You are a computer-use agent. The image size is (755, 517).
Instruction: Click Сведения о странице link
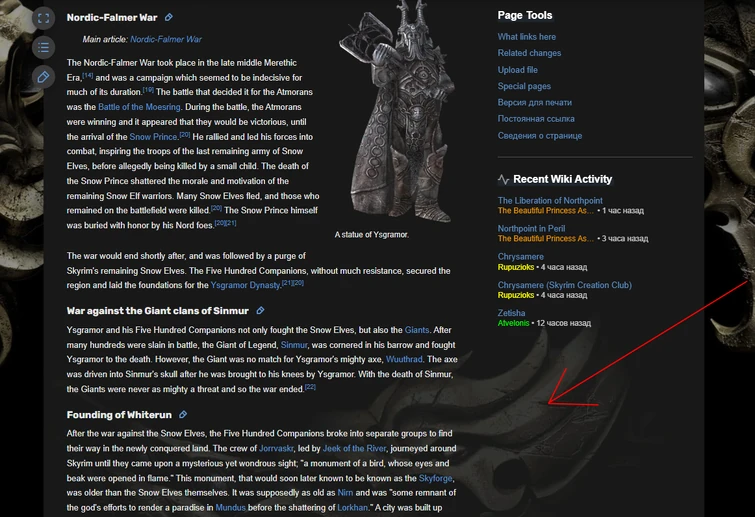pyautogui.click(x=540, y=136)
